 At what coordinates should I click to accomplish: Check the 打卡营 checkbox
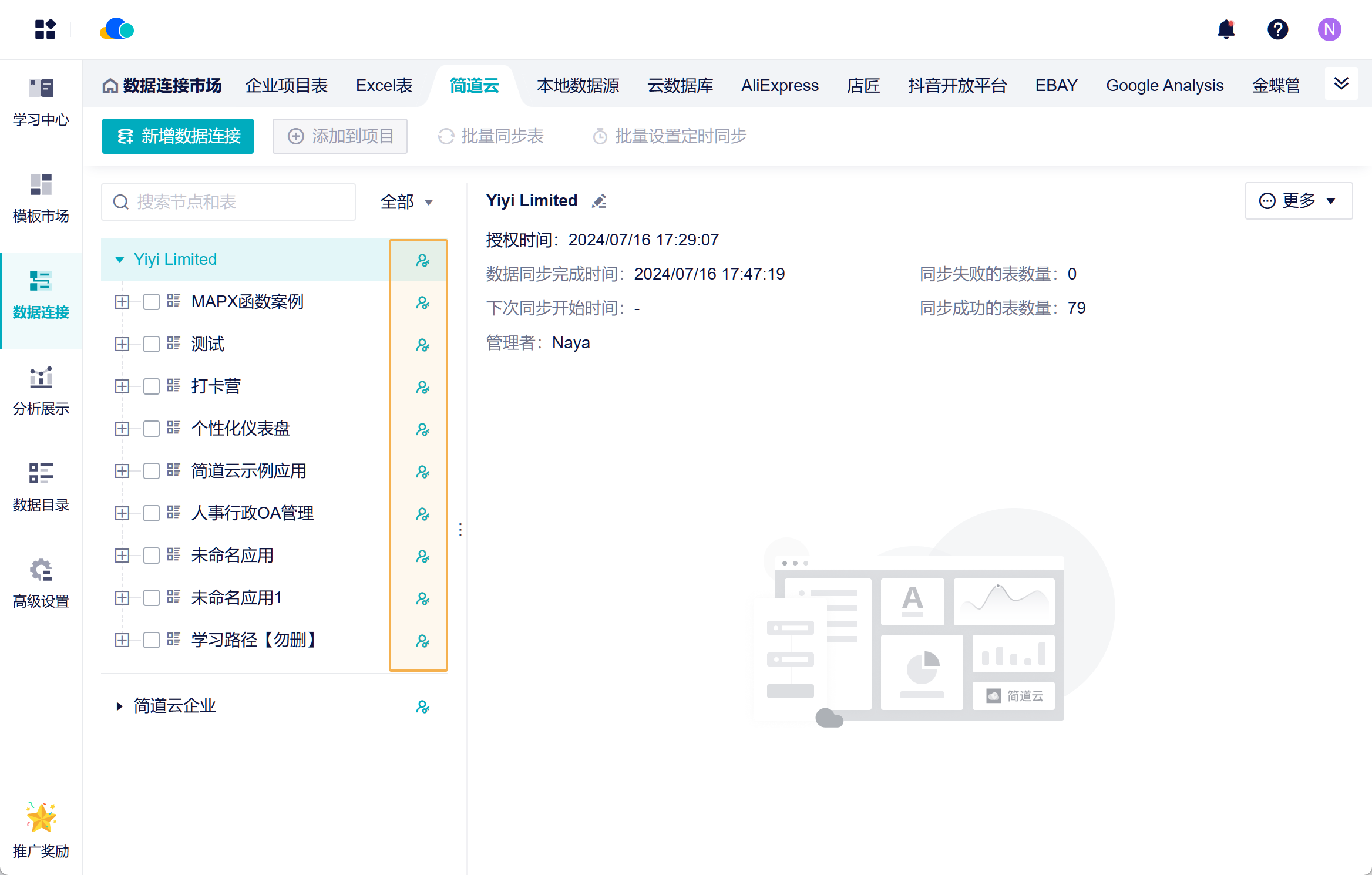pos(152,386)
